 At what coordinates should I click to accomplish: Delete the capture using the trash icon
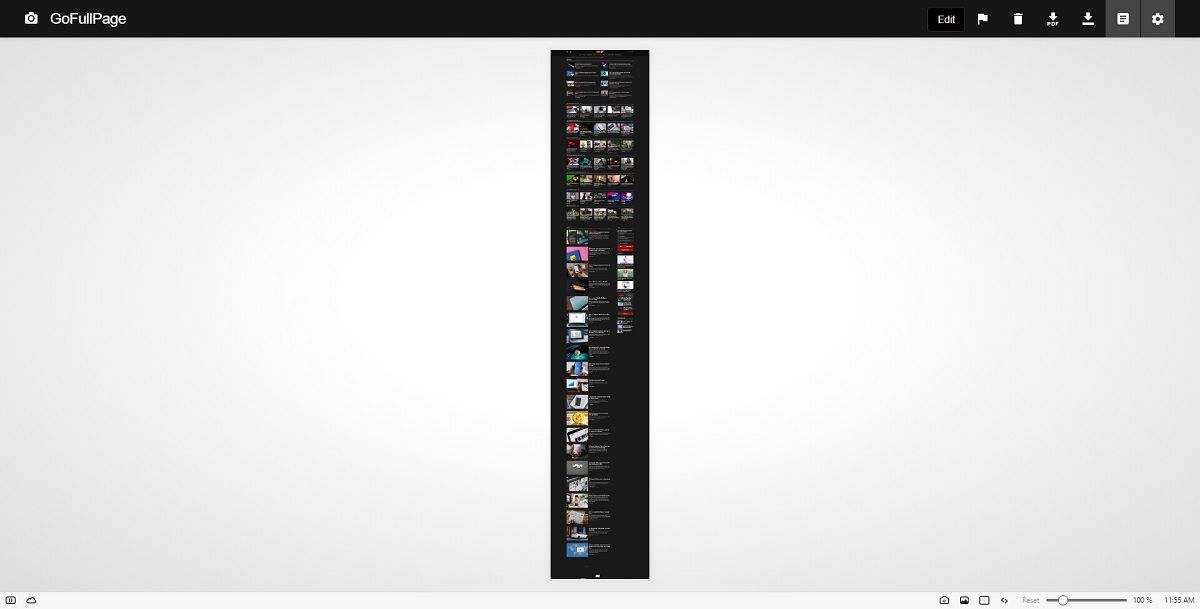pos(1018,19)
